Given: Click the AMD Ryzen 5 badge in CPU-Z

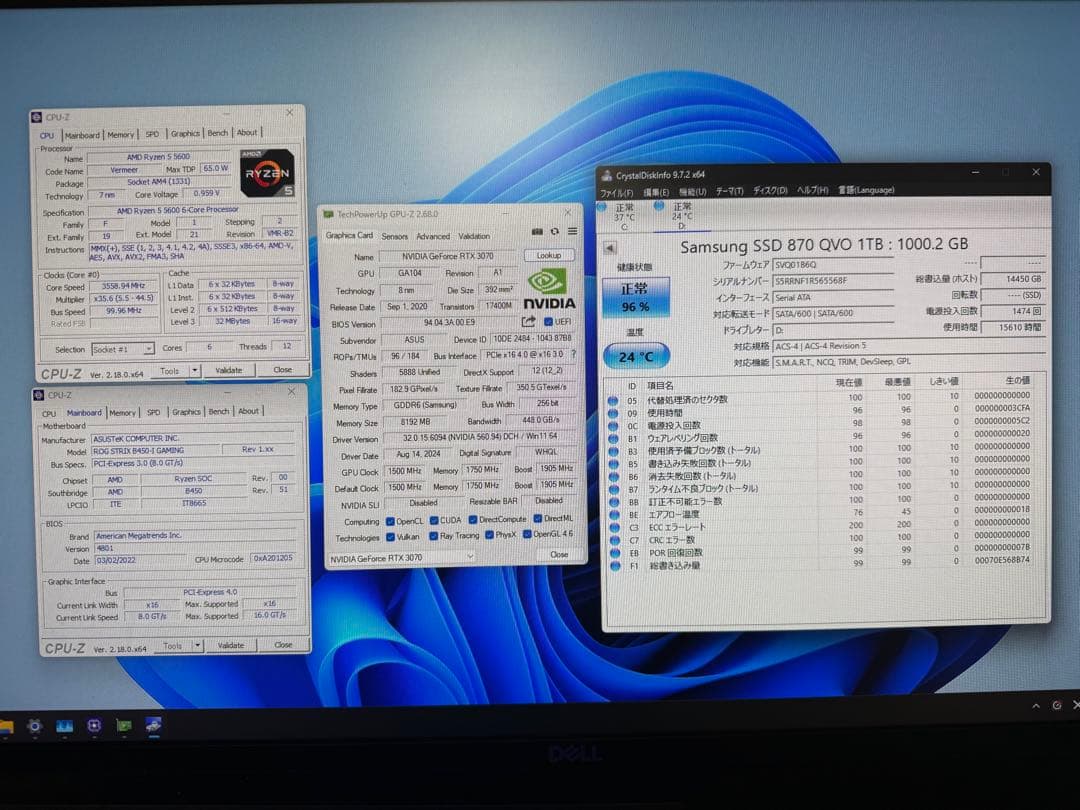Looking at the screenshot, I should tap(265, 173).
